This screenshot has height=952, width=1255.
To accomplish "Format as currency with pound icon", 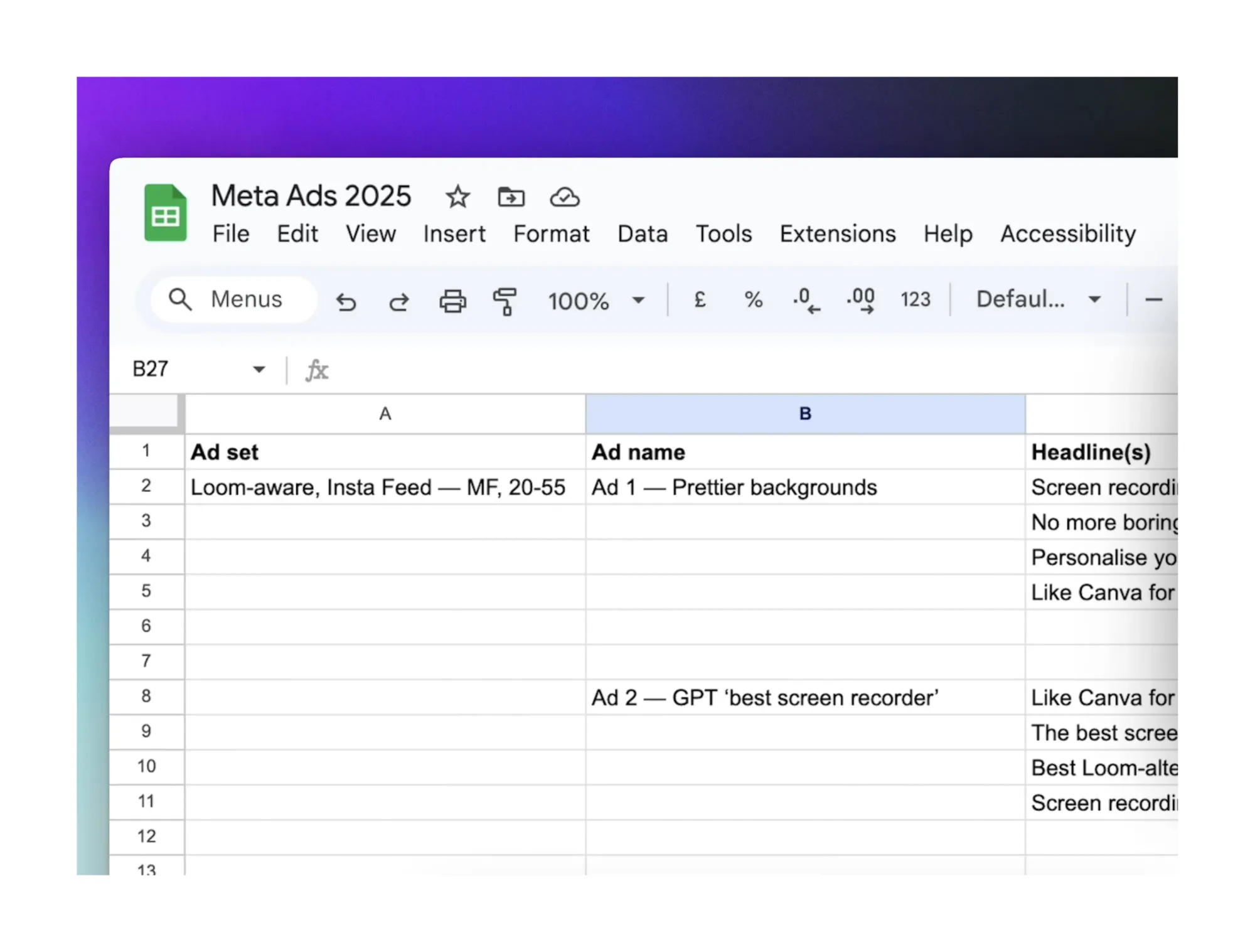I will (x=700, y=299).
